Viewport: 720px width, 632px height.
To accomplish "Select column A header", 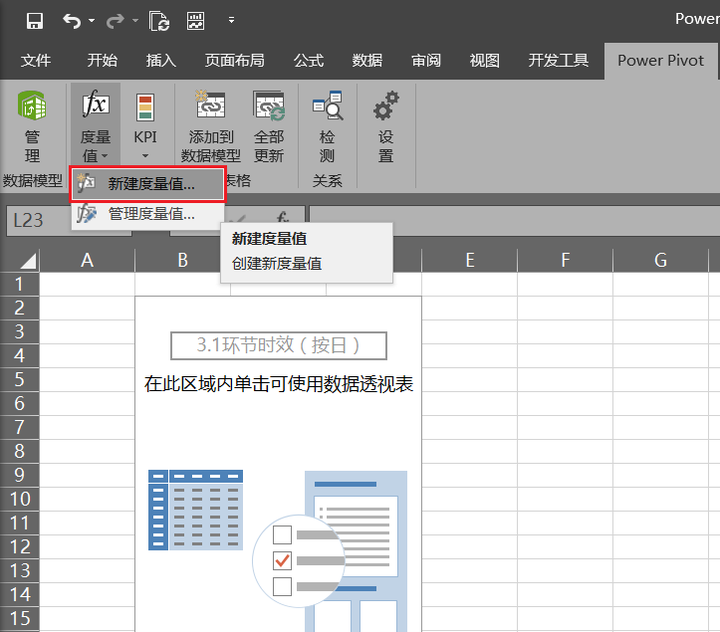I will 87,260.
